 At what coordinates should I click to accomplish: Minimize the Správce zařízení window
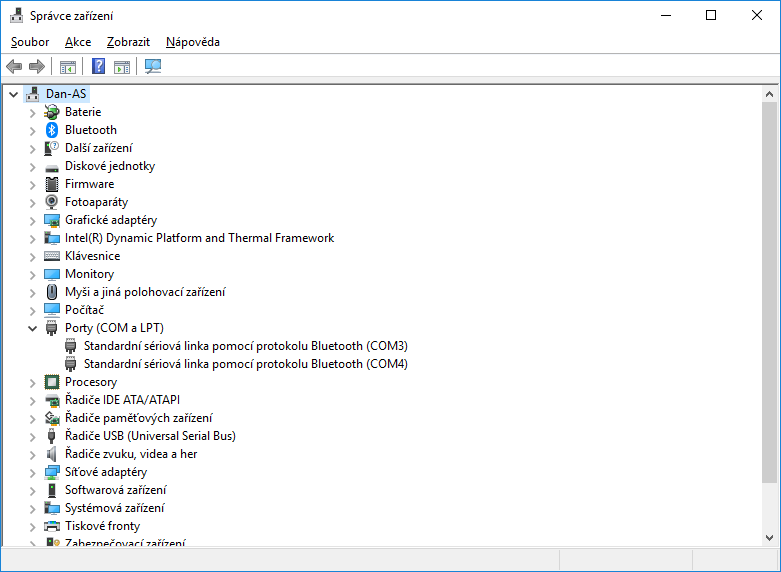pyautogui.click(x=666, y=15)
